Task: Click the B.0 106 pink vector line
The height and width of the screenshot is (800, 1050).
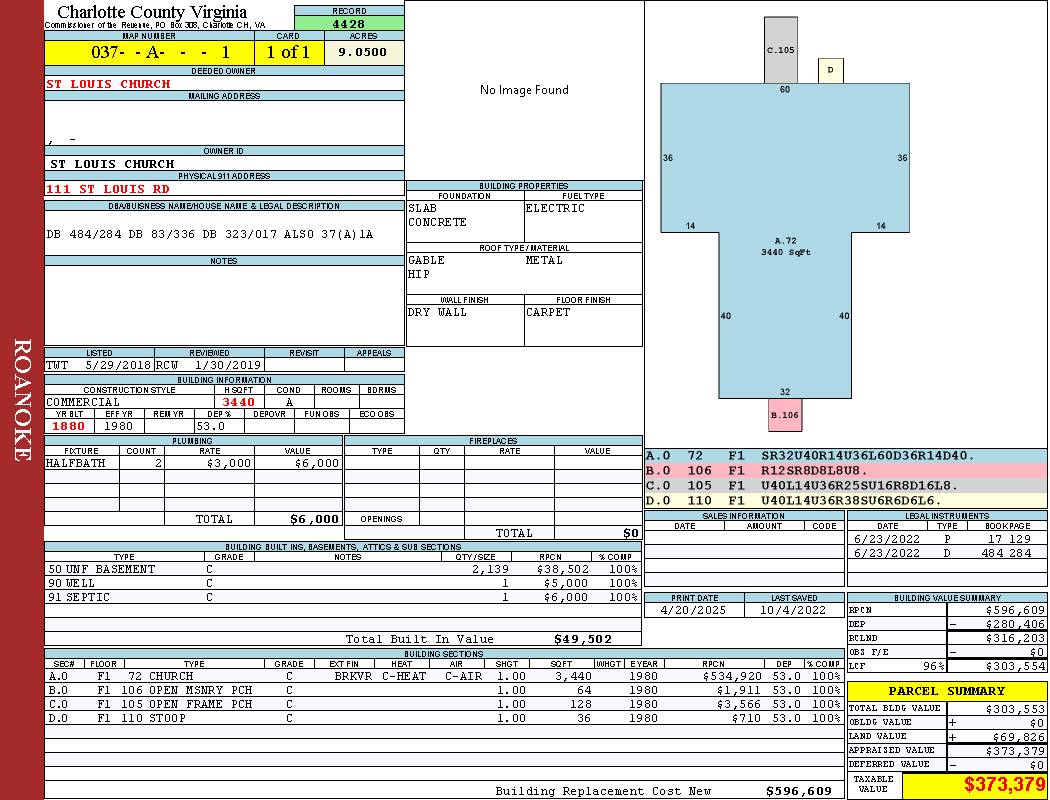Action: tap(846, 471)
